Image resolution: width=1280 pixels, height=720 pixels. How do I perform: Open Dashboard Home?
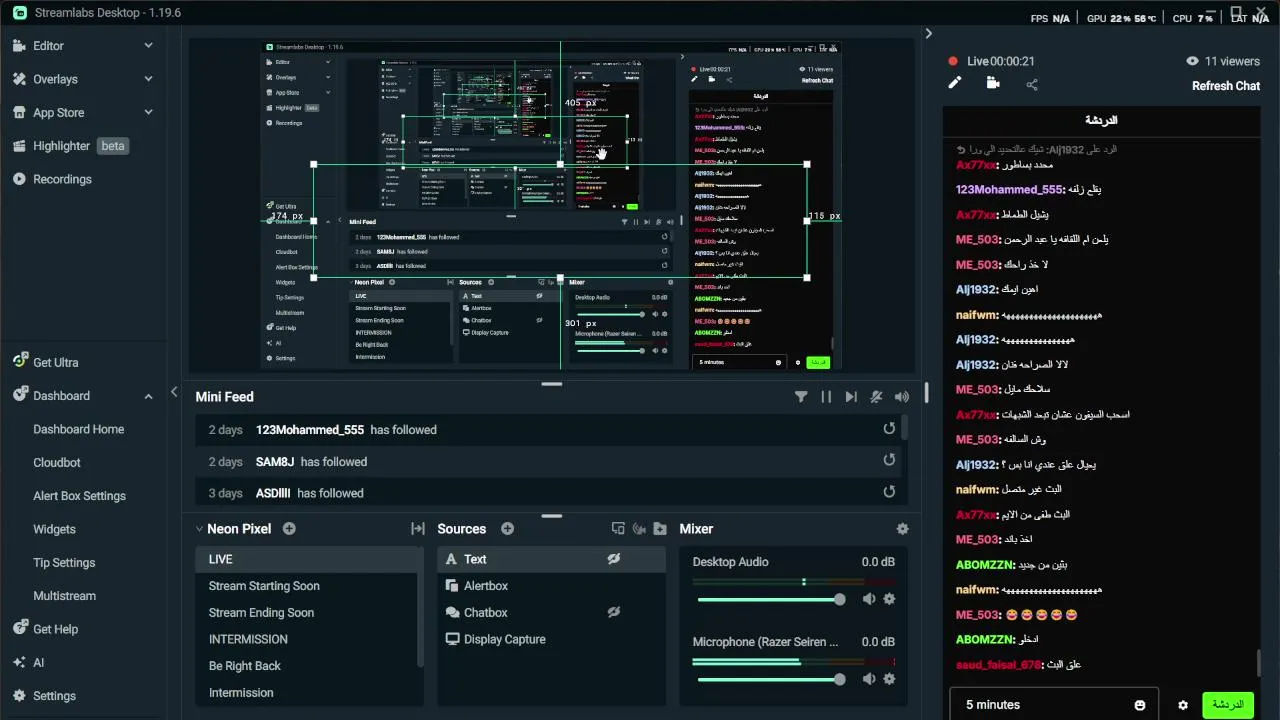pyautogui.click(x=79, y=429)
